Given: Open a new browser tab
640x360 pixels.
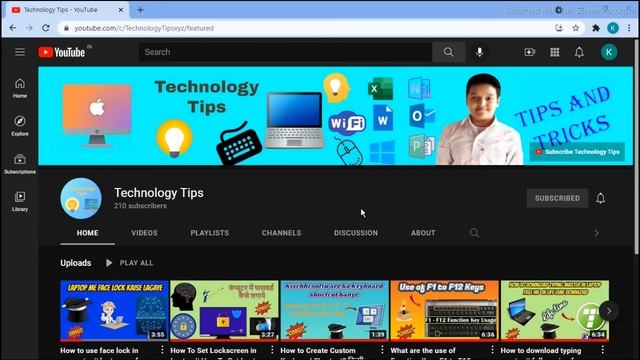Looking at the screenshot, I should pyautogui.click(x=140, y=10).
